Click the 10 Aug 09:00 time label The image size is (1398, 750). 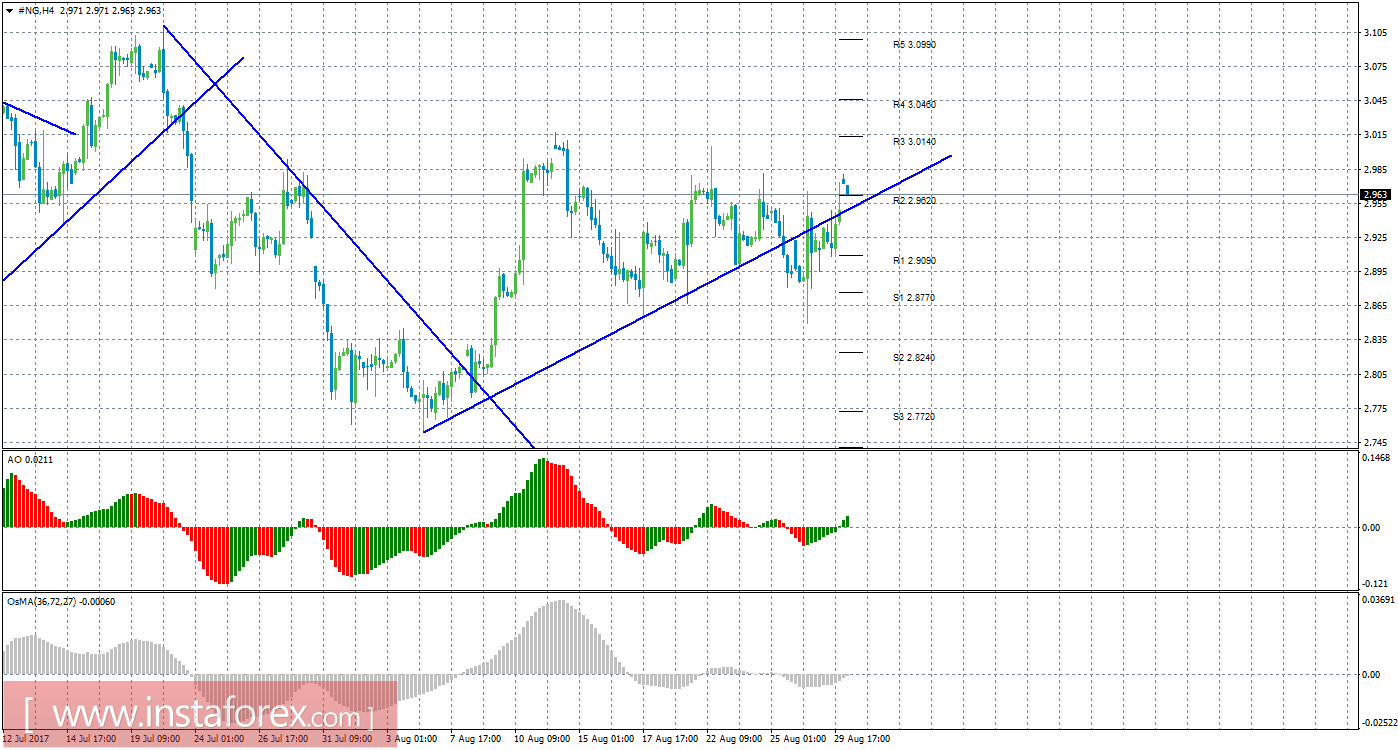tap(540, 739)
